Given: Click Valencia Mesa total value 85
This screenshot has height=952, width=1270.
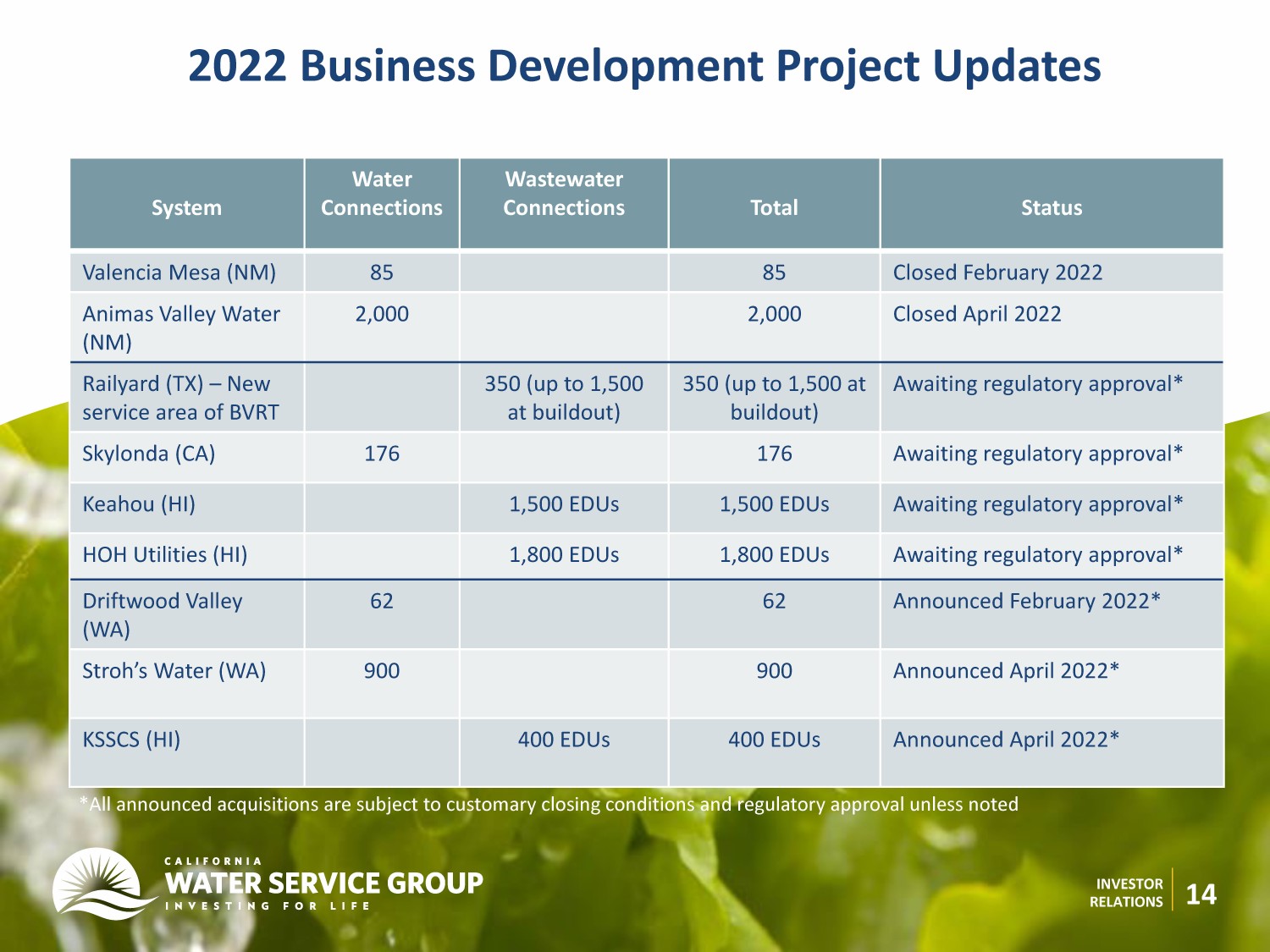Looking at the screenshot, I should 774,272.
